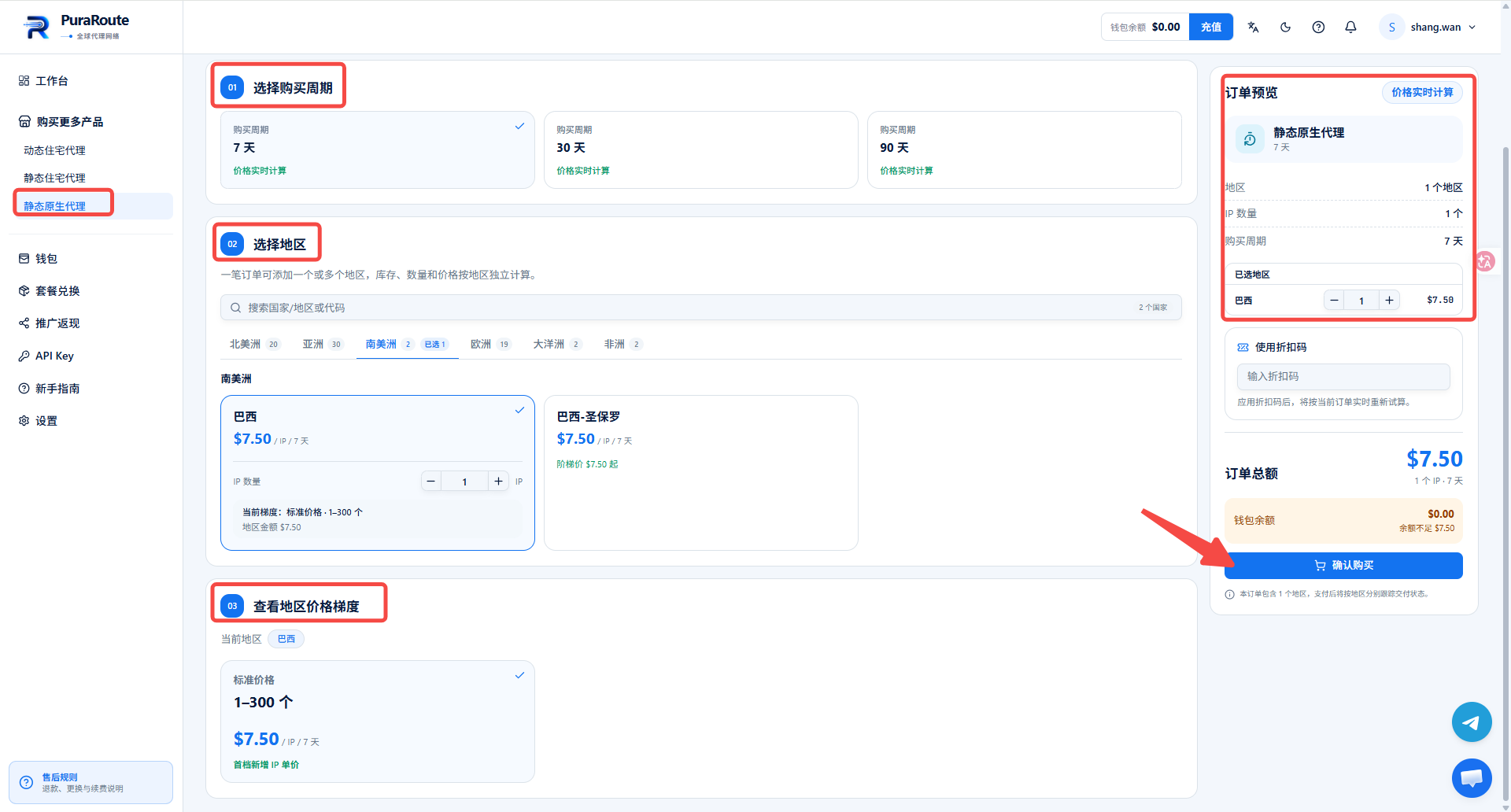Increase 巴西 quantity in order preview
The width and height of the screenshot is (1511, 812).
[x=1389, y=301]
